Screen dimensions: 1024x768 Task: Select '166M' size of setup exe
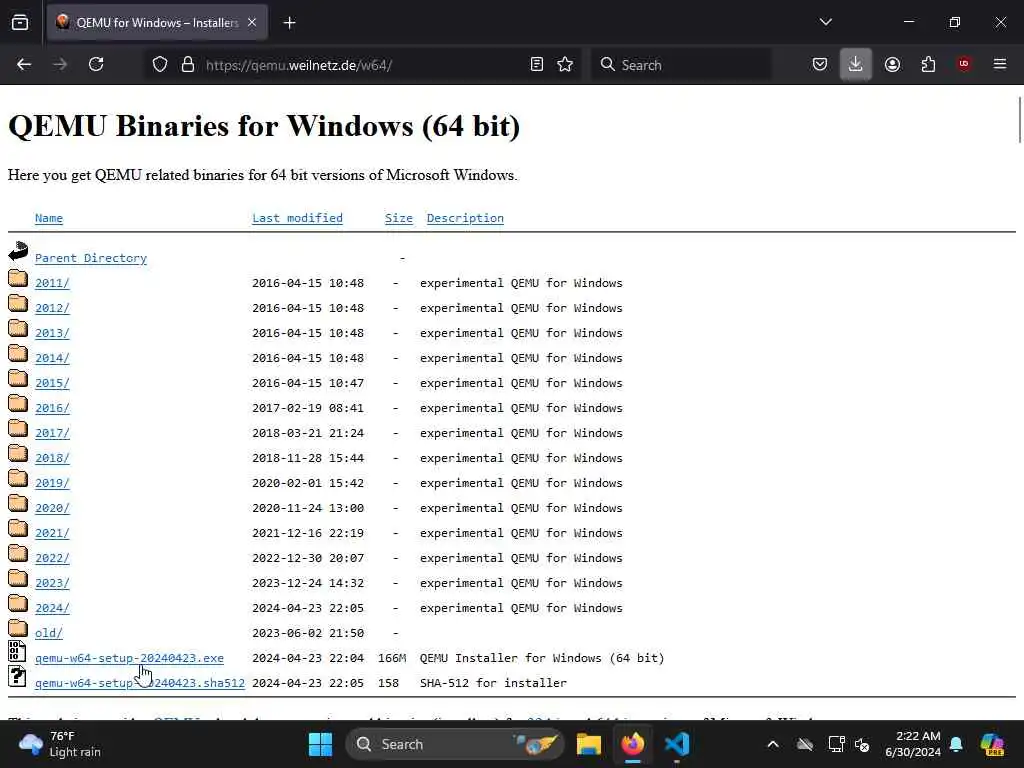click(392, 658)
